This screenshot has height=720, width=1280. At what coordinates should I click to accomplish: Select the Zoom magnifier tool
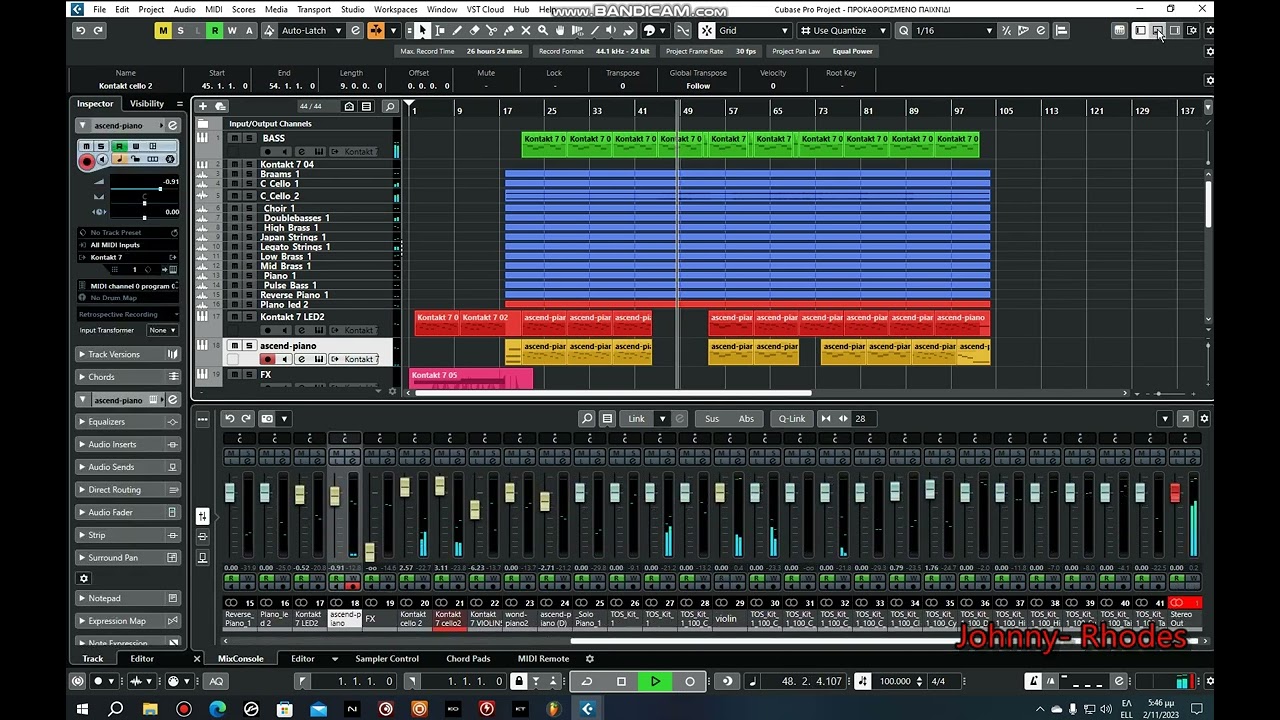pos(543,31)
